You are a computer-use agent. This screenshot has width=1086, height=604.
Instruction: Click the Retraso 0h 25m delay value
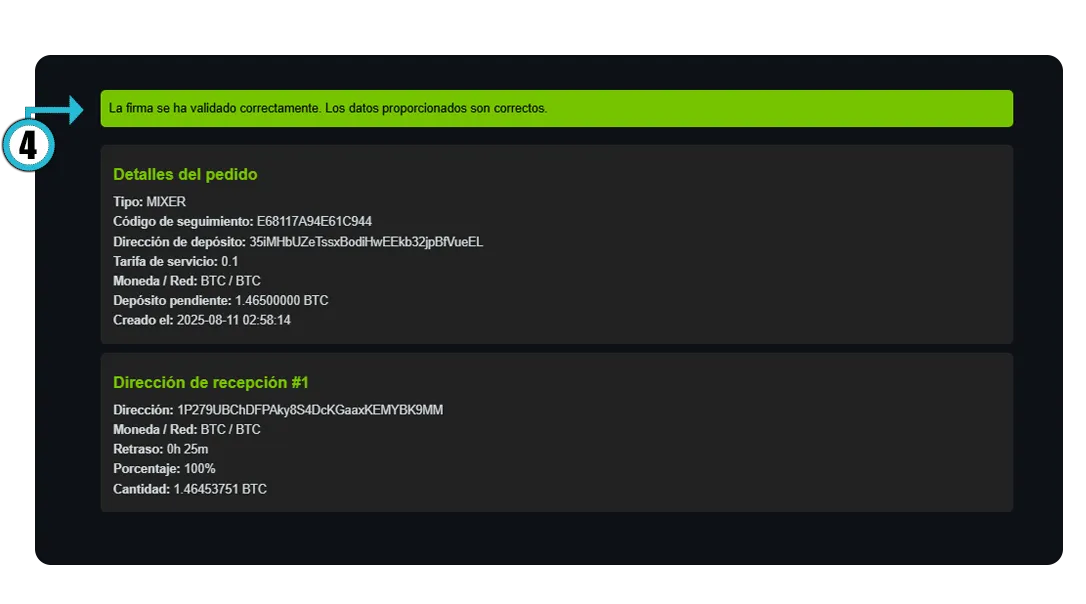click(x=187, y=450)
